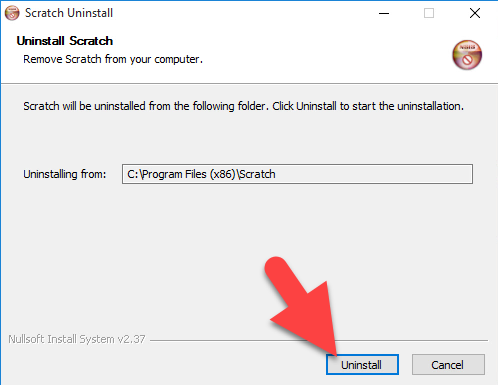Screen dimensions: 498x385
Task: Click the "Scratch Uninstall" window title text
Action: 69,13
